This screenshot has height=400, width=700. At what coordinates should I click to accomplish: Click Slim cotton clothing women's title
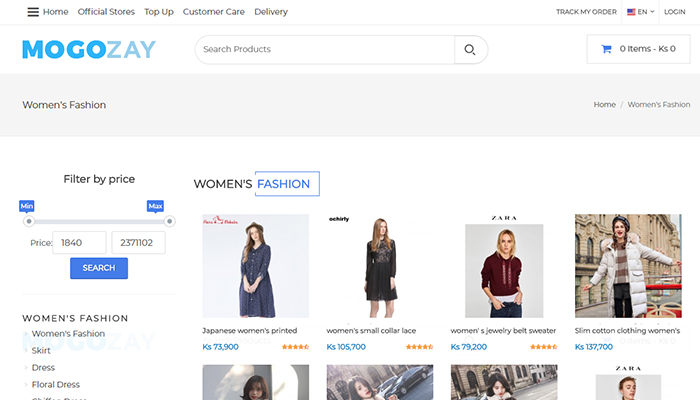click(627, 331)
